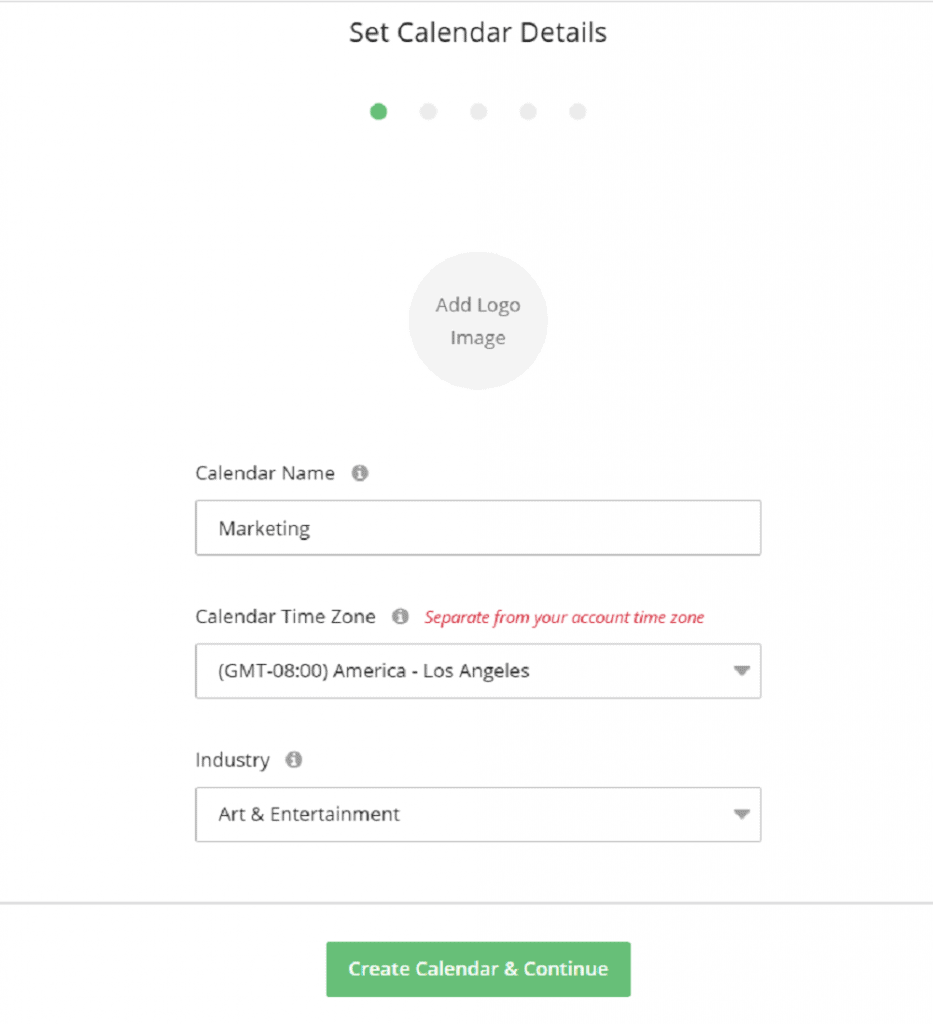Click the Calendar Name label

pos(265,473)
